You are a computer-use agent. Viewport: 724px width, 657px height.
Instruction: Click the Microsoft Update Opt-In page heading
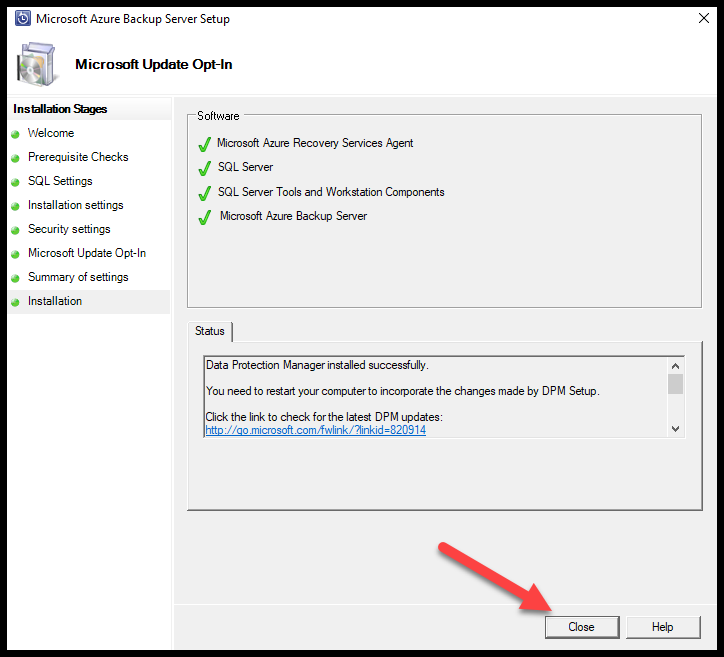click(x=154, y=64)
